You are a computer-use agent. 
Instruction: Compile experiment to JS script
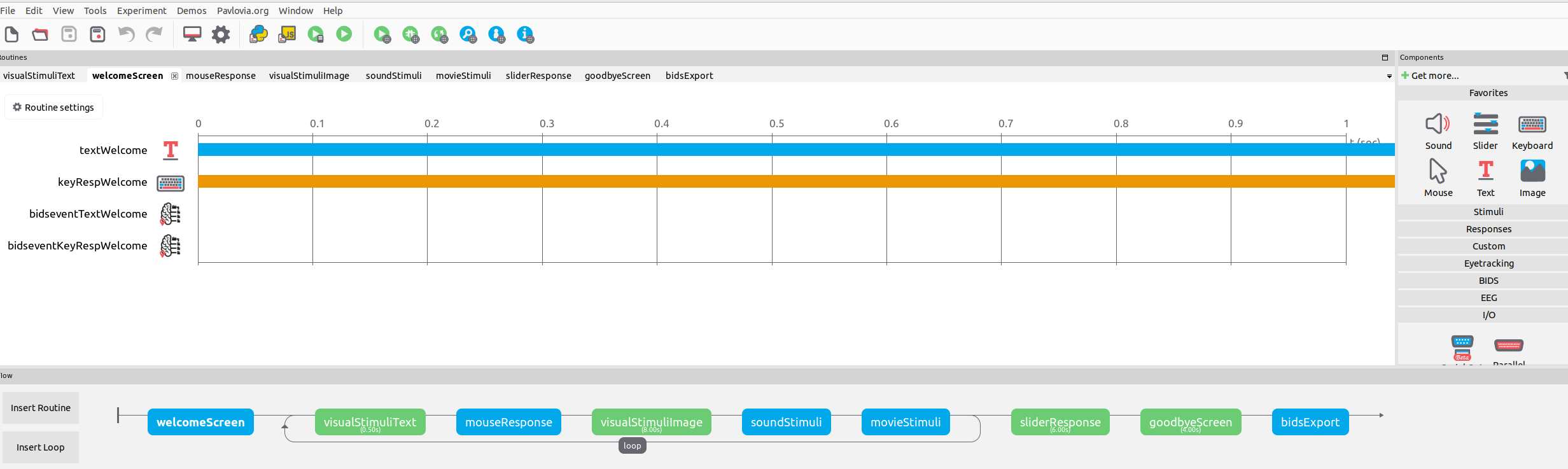coord(287,34)
